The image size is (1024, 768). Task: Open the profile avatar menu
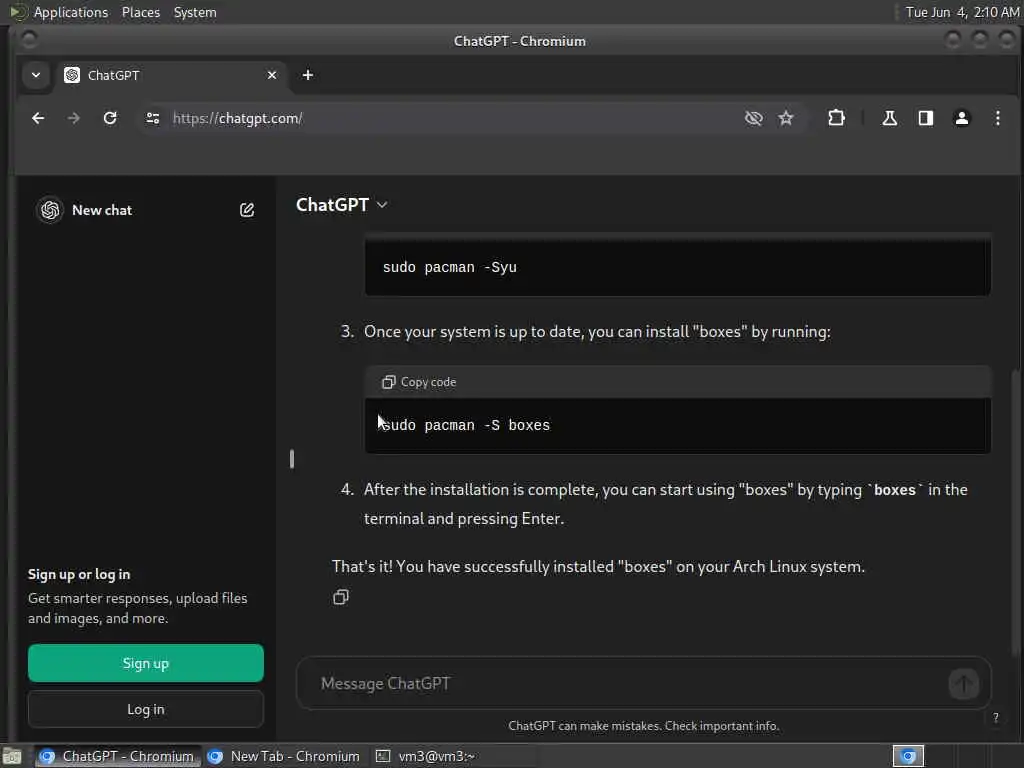(961, 118)
